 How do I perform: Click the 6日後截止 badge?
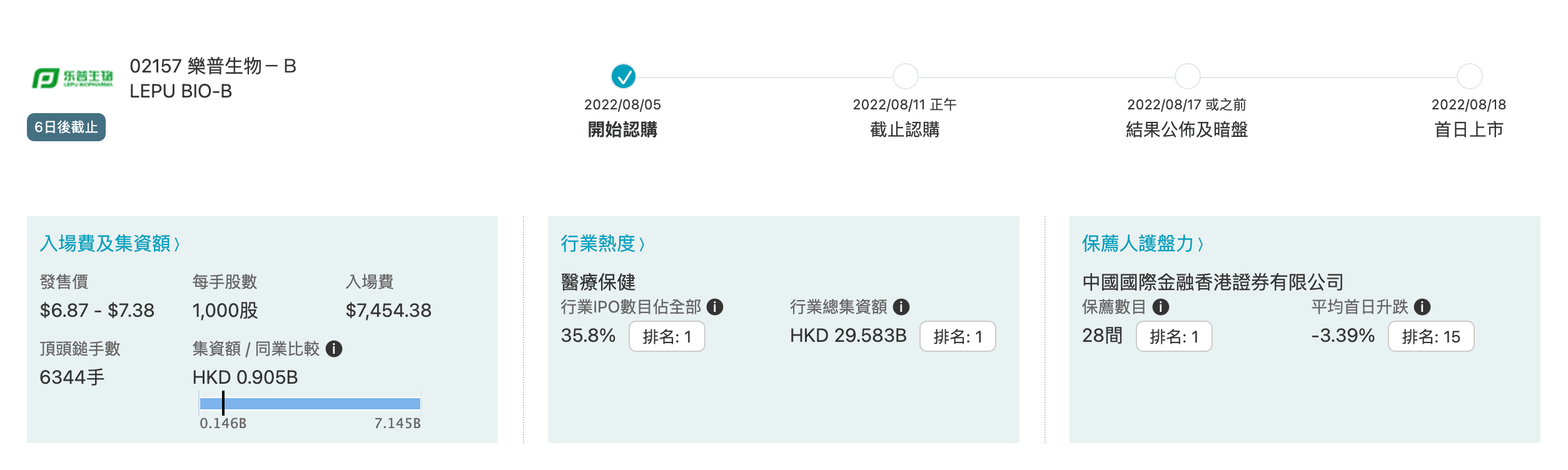pyautogui.click(x=66, y=127)
